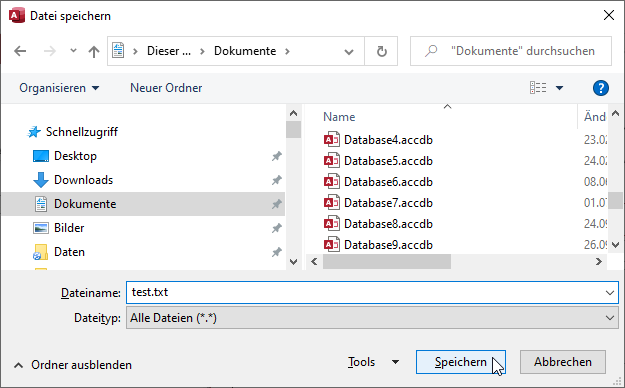Select the file Database8.accdb
Image resolution: width=625 pixels, height=388 pixels.
[388, 224]
